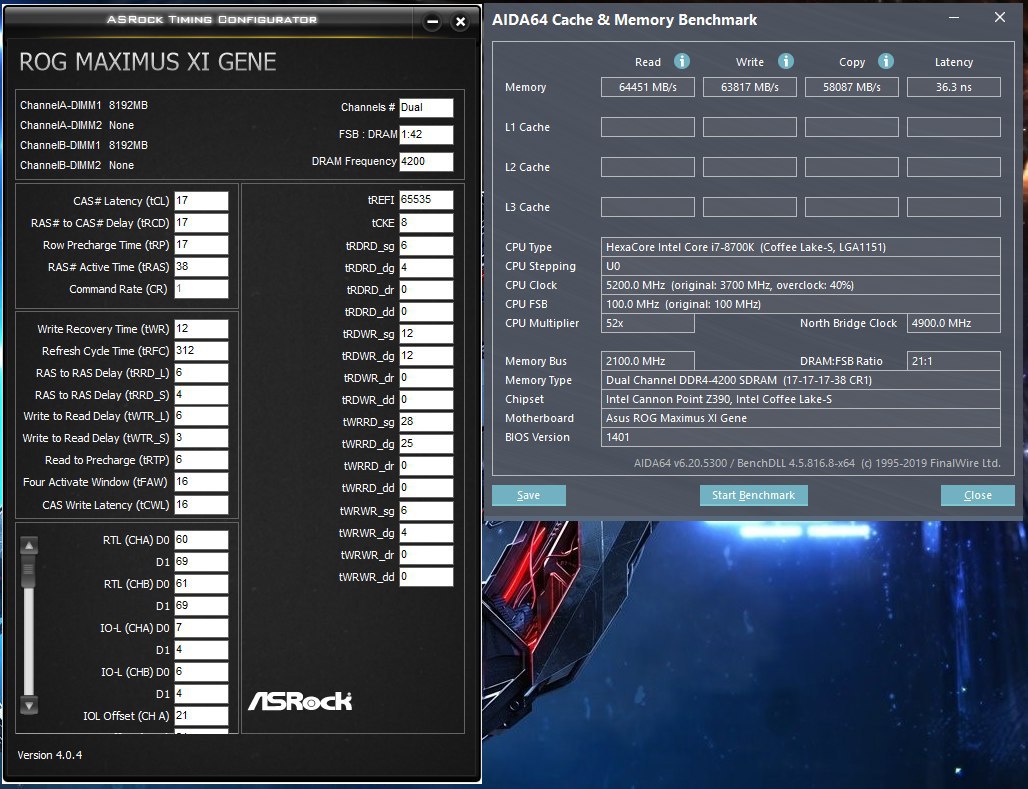This screenshot has width=1028, height=789.
Task: Start the AIDA64 benchmark
Action: pyautogui.click(x=753, y=495)
